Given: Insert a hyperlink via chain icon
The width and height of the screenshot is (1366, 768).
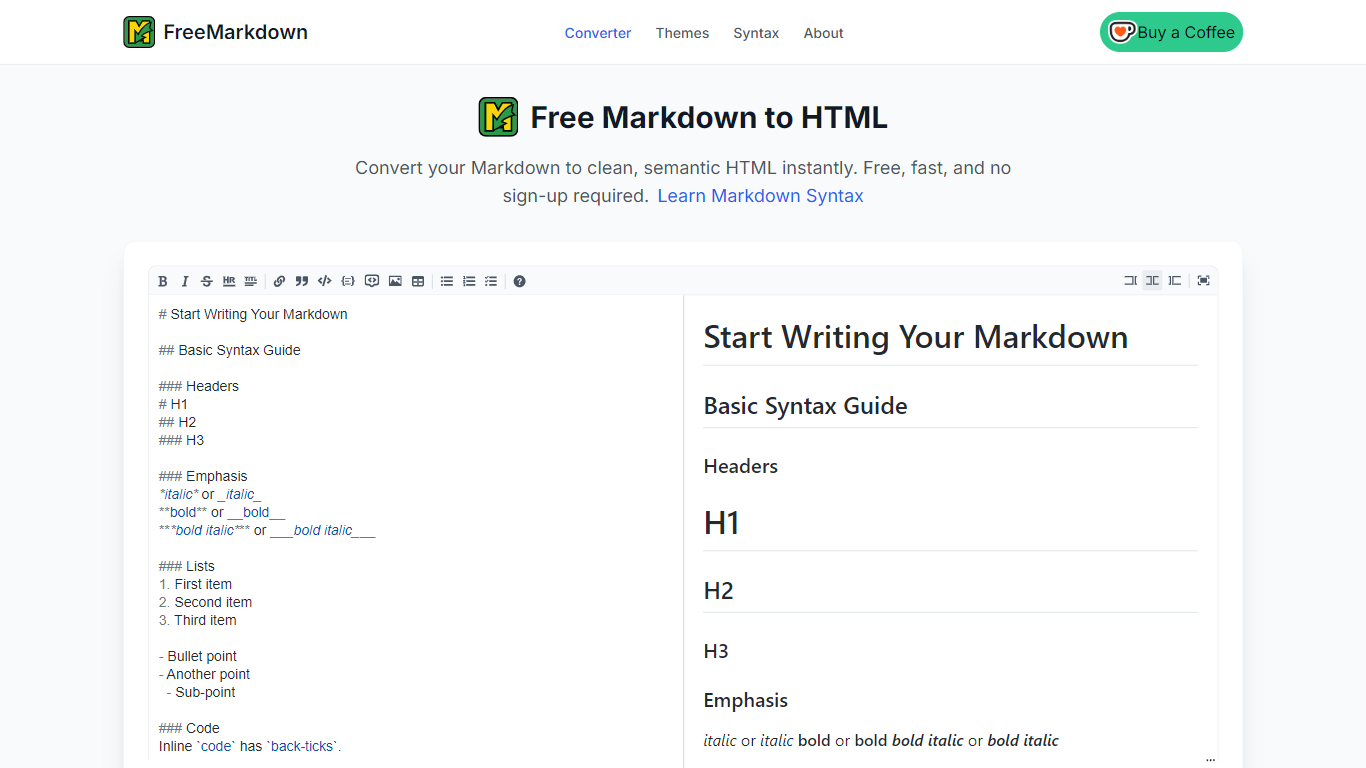Looking at the screenshot, I should [280, 281].
